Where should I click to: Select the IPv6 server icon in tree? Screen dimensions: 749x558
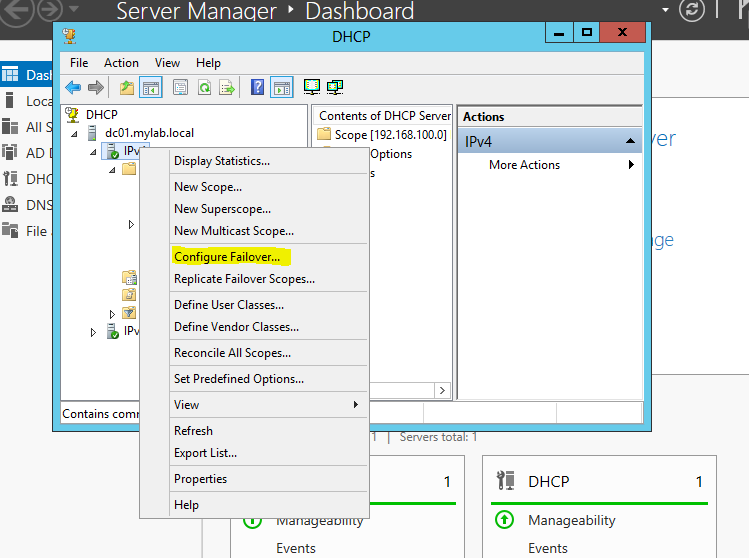point(113,331)
